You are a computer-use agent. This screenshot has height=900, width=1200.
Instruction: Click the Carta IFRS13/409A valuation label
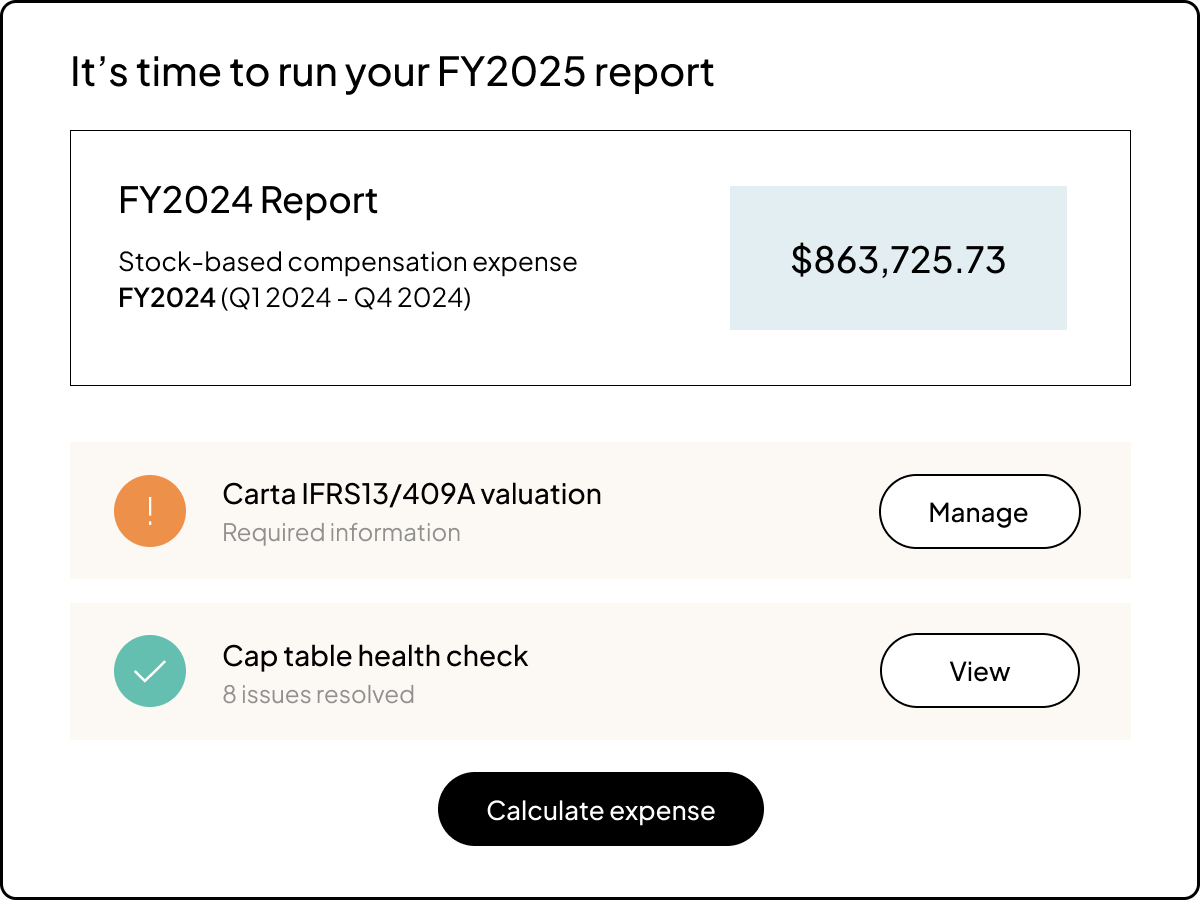point(410,494)
